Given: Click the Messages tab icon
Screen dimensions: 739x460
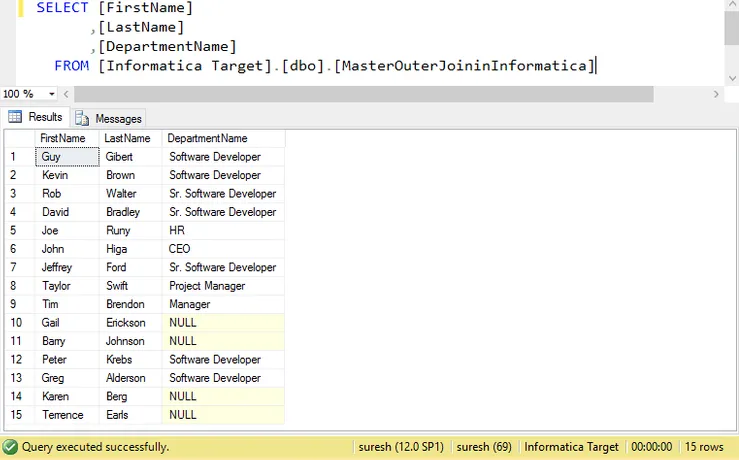Looking at the screenshot, I should [83, 118].
